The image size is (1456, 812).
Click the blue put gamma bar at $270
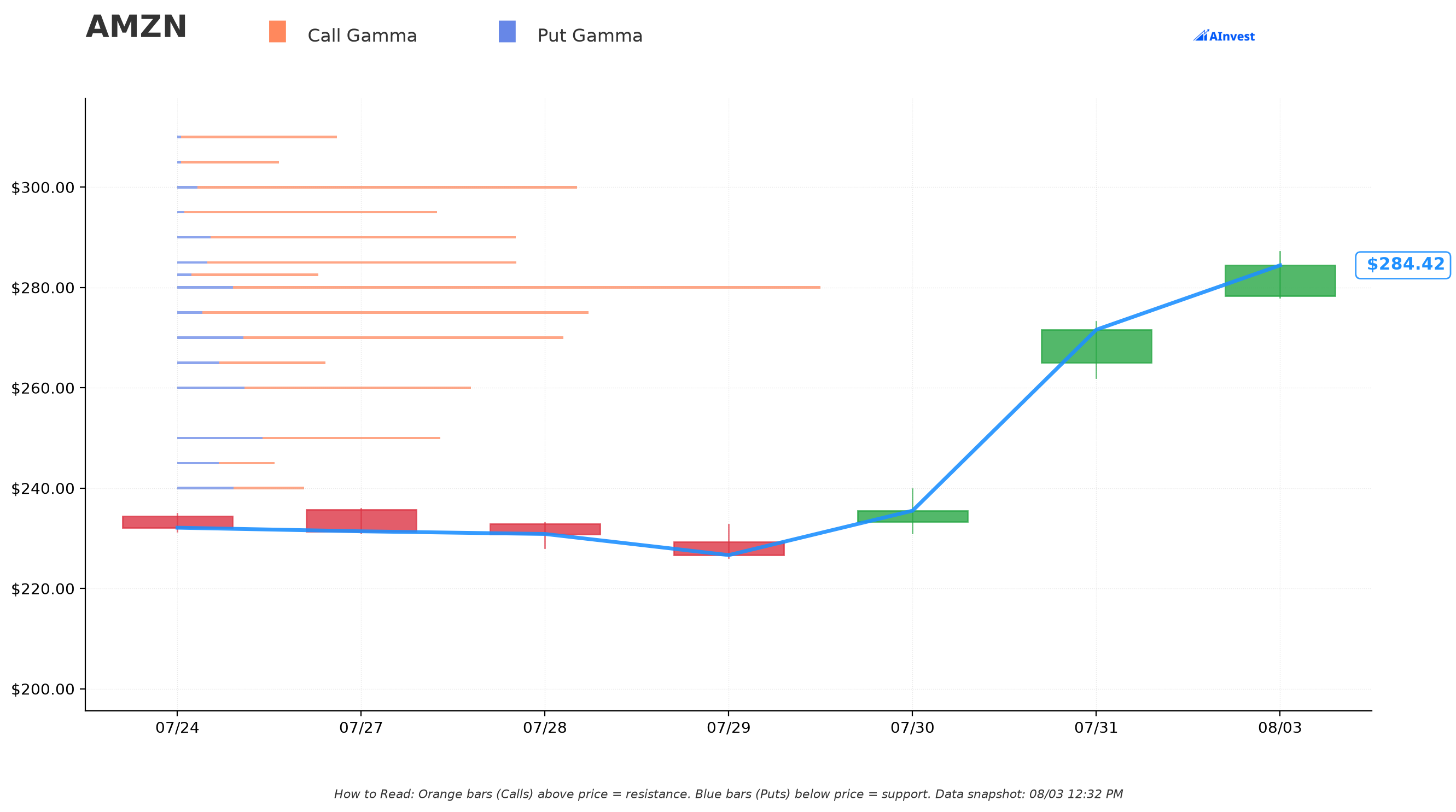[210, 338]
